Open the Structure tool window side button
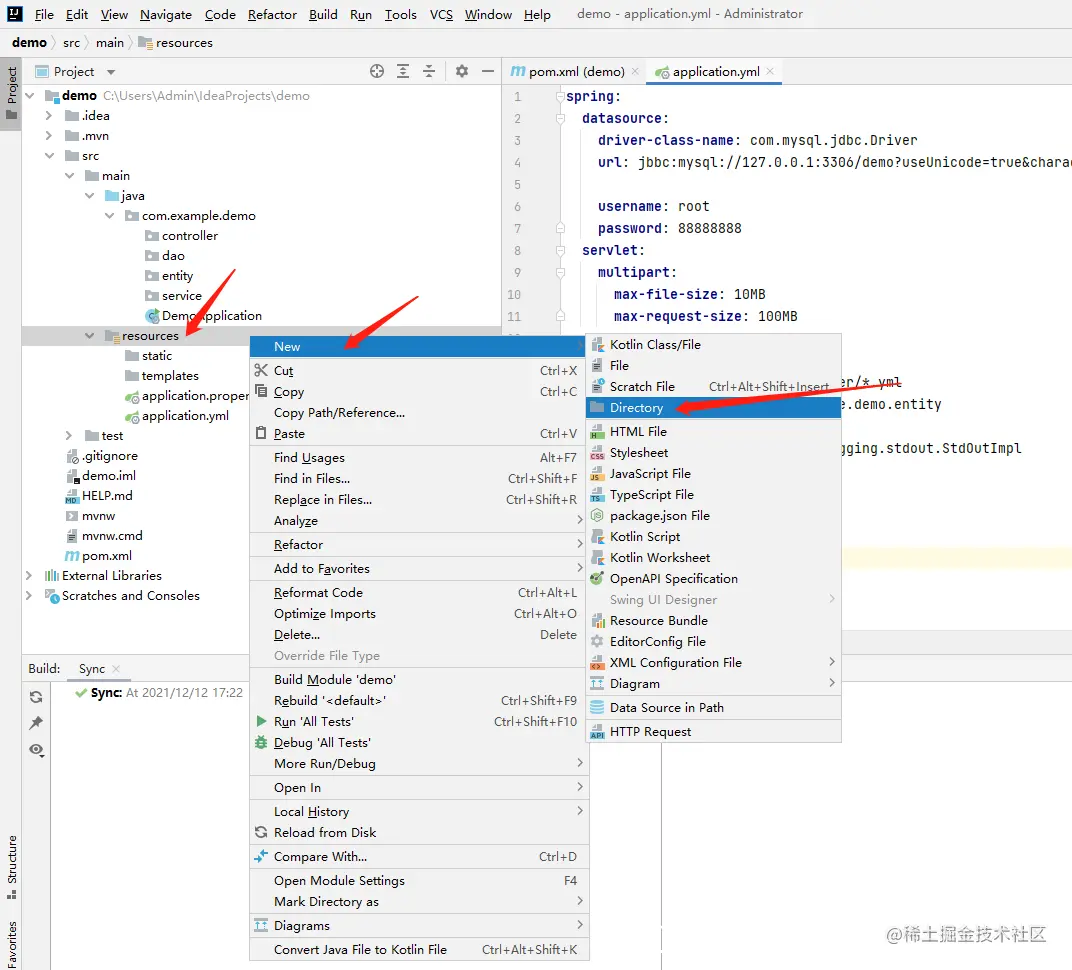 coord(11,865)
